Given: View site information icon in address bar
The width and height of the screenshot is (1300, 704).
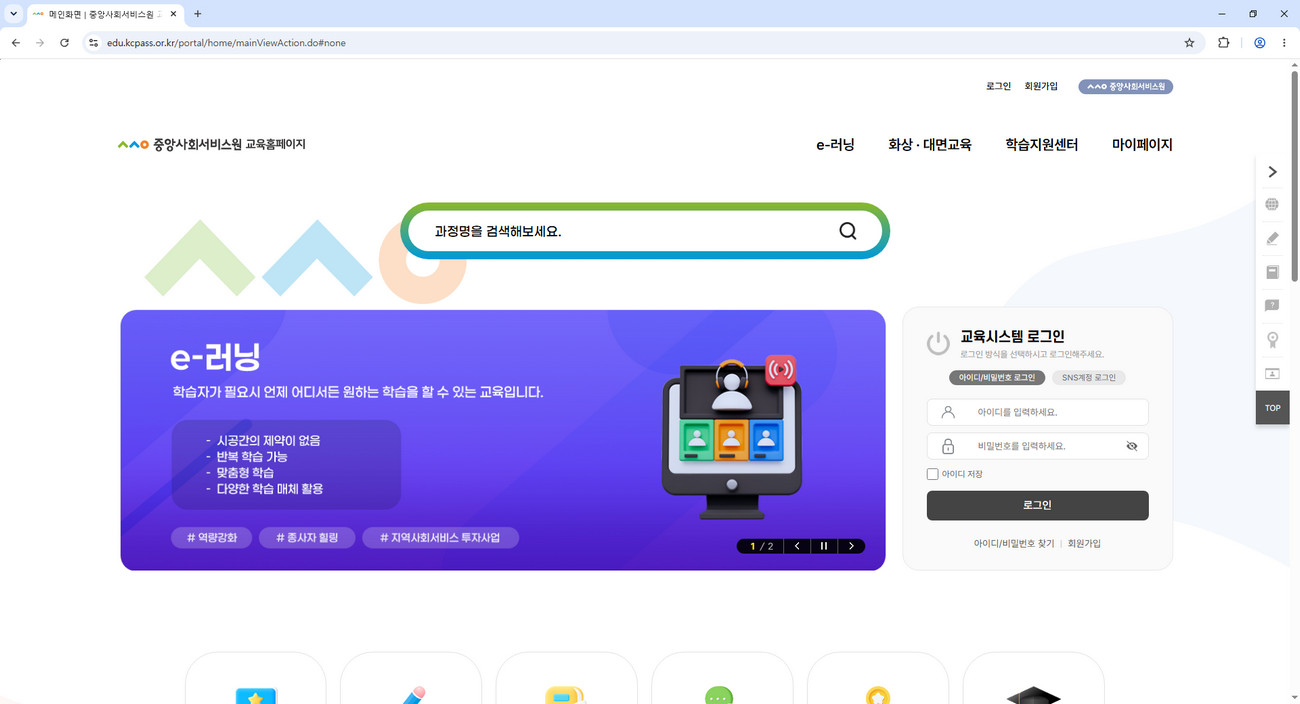Looking at the screenshot, I should click(x=93, y=43).
